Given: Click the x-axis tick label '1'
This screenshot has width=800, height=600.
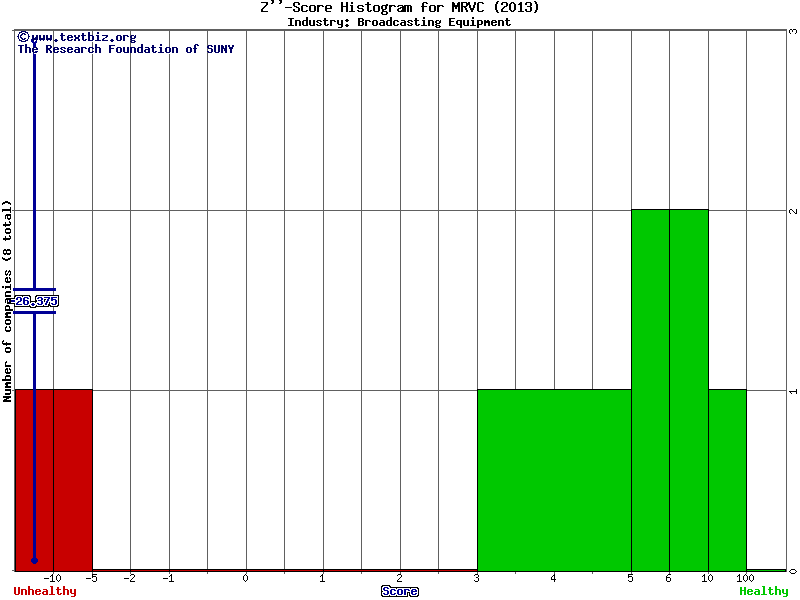Looking at the screenshot, I should click(322, 578).
